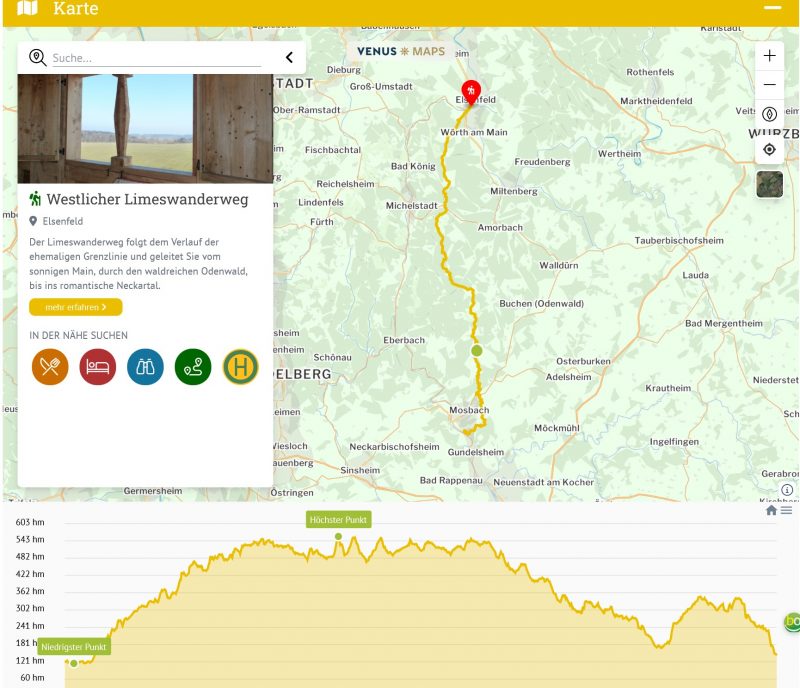Zoom in on the map with plus
800x688 pixels.
click(769, 56)
